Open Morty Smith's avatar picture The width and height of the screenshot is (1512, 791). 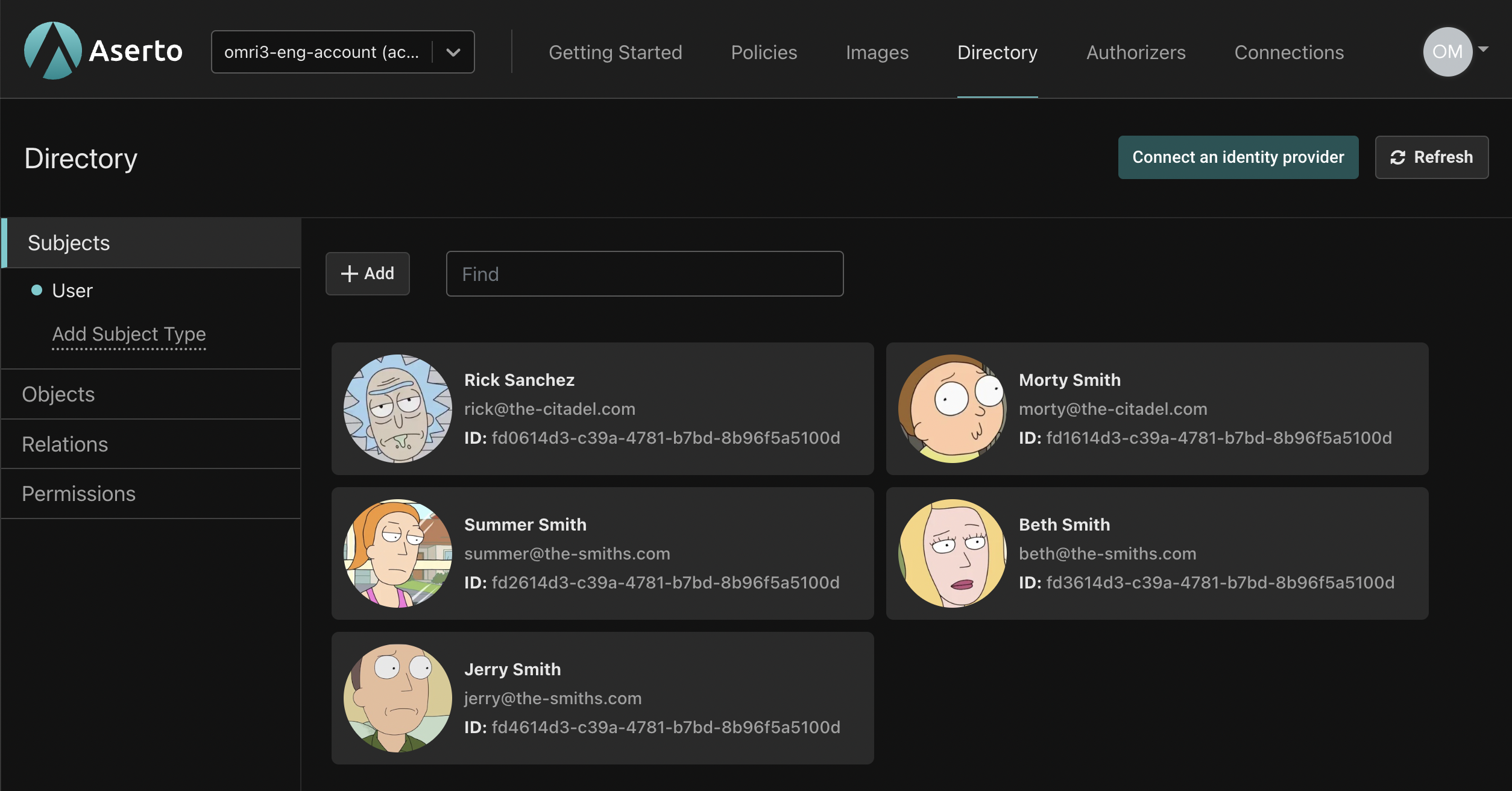(x=953, y=409)
